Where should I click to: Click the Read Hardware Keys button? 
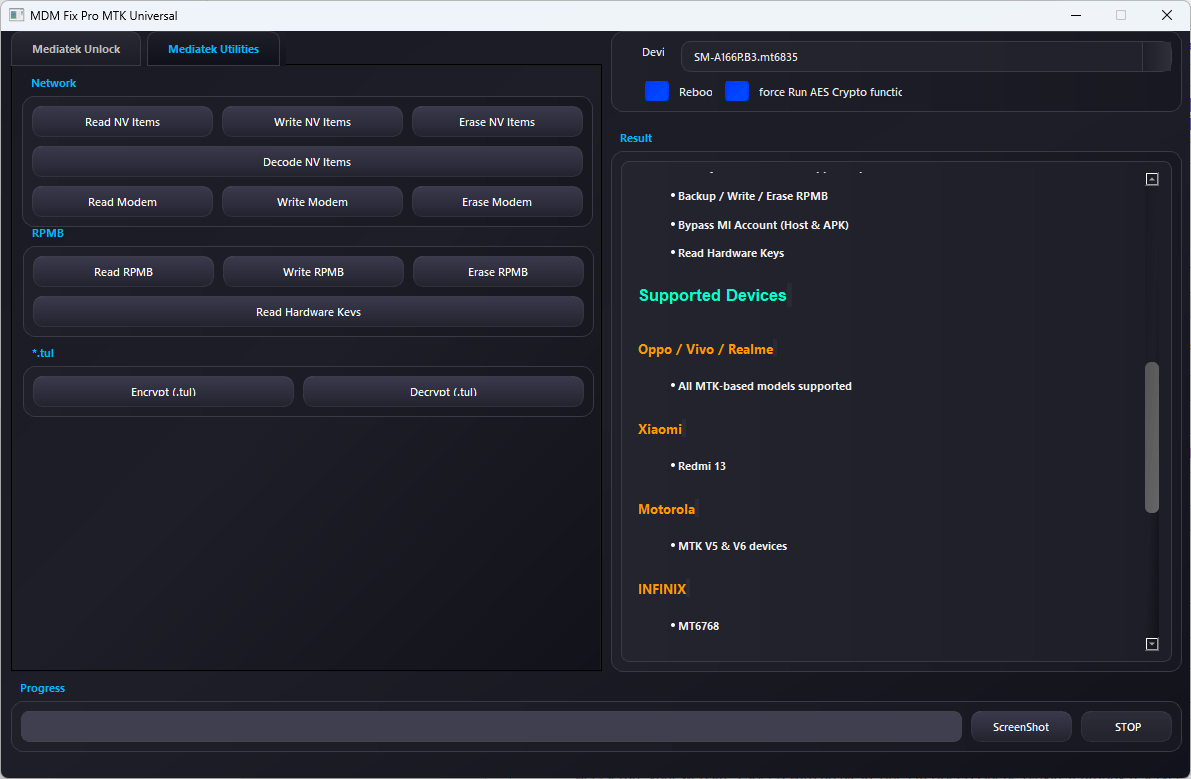click(x=308, y=311)
